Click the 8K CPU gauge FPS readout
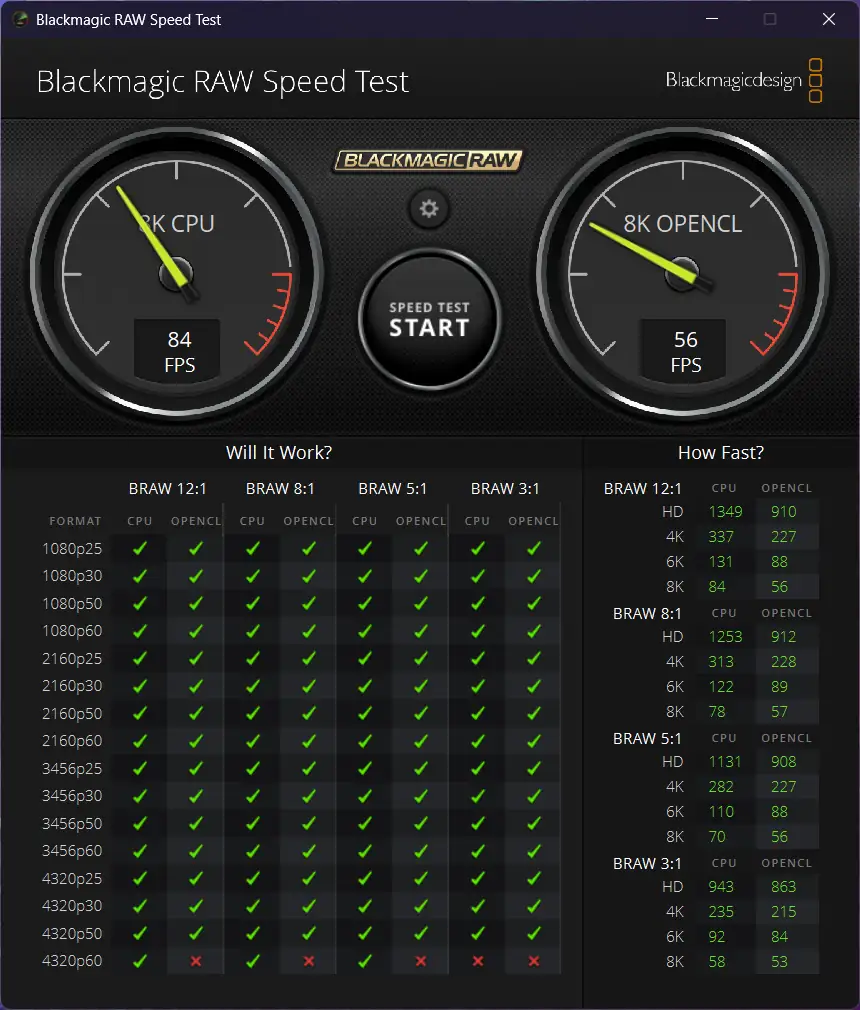Screen dimensions: 860x1010 point(179,352)
